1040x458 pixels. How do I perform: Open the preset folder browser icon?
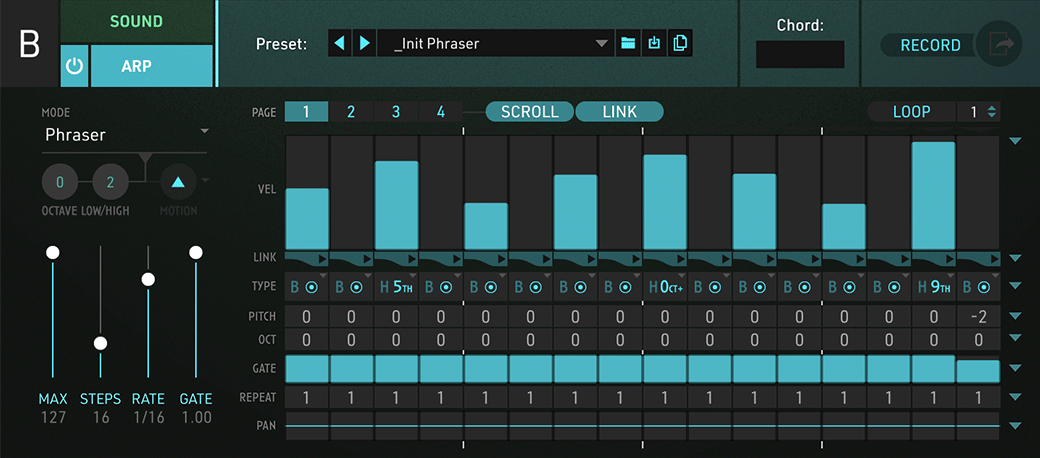628,44
